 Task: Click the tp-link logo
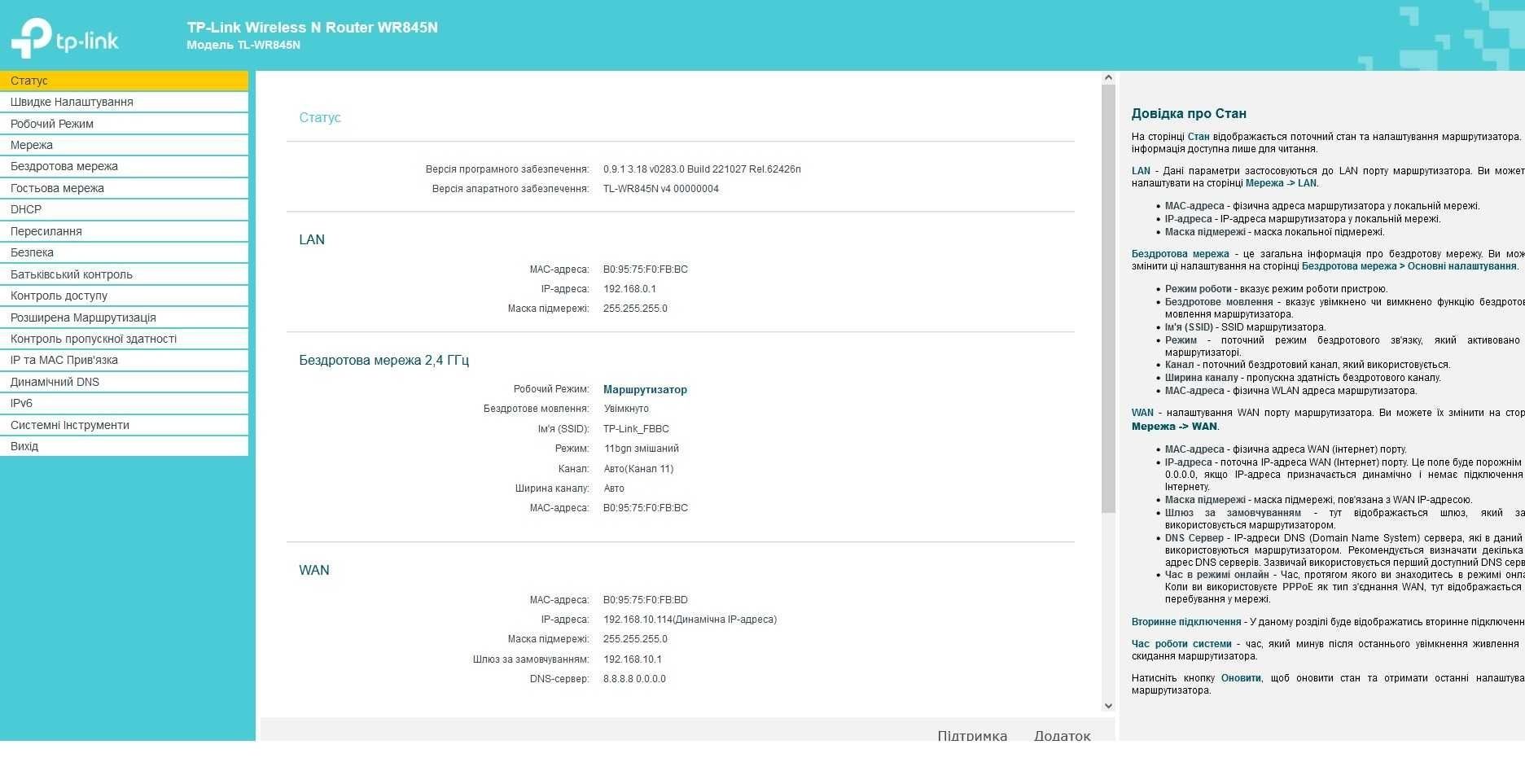point(64,38)
